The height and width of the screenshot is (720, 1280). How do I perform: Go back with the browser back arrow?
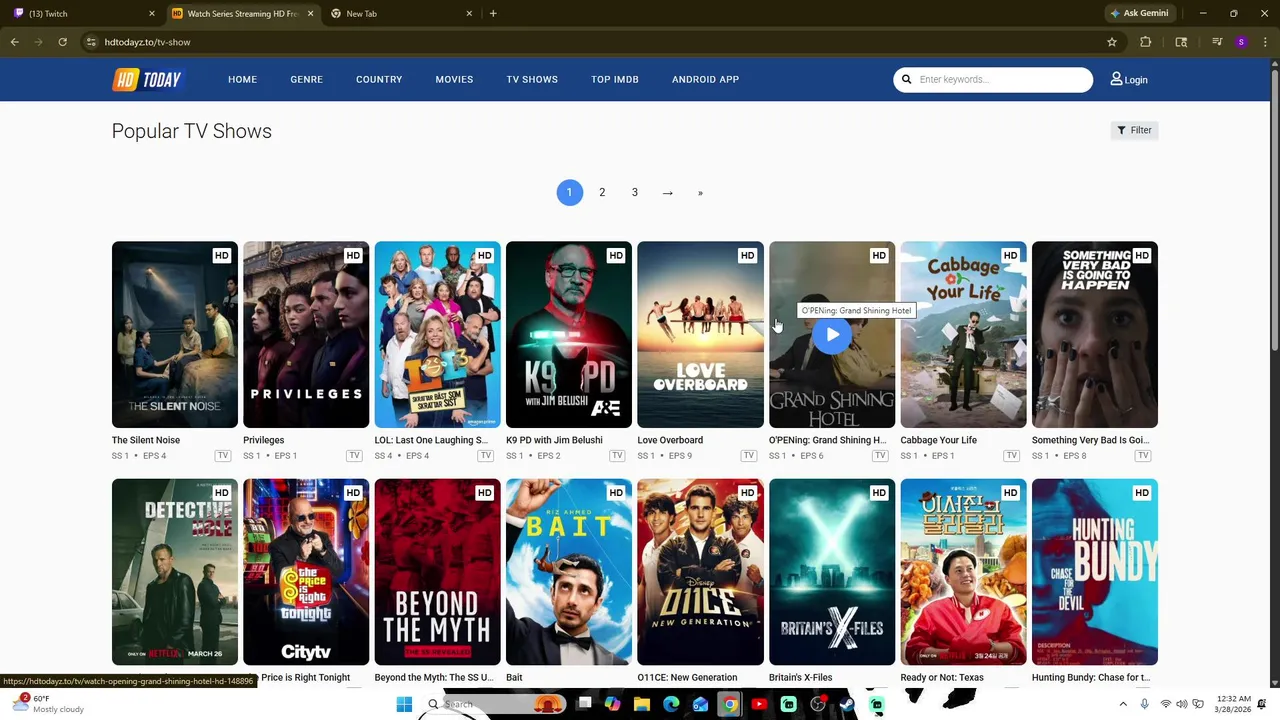pos(14,42)
